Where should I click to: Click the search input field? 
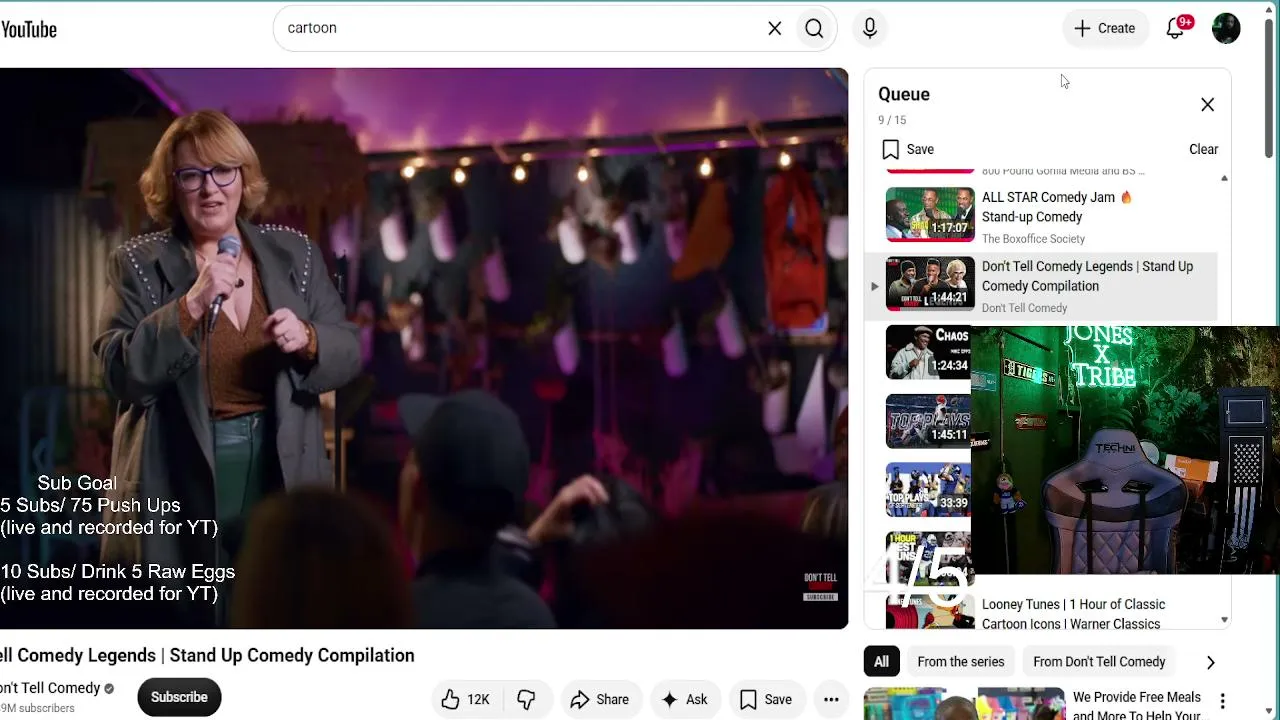tap(520, 28)
